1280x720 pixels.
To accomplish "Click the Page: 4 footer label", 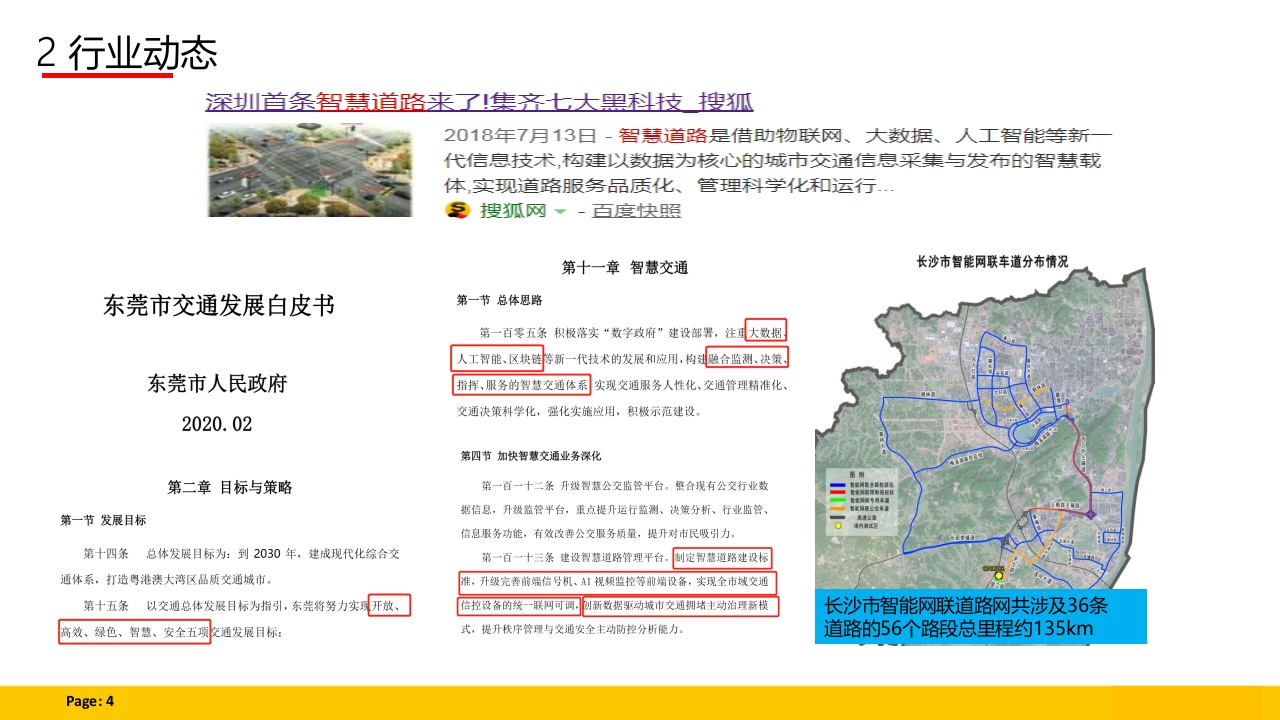I will tap(90, 702).
